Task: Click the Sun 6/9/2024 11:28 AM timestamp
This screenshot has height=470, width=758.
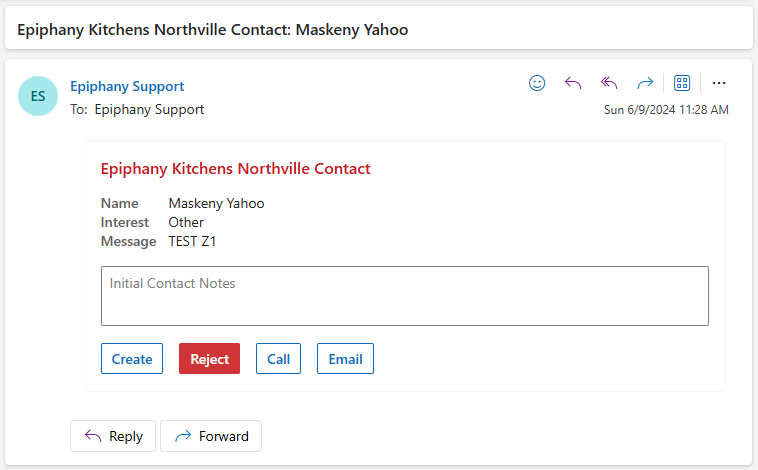Action: pyautogui.click(x=666, y=110)
